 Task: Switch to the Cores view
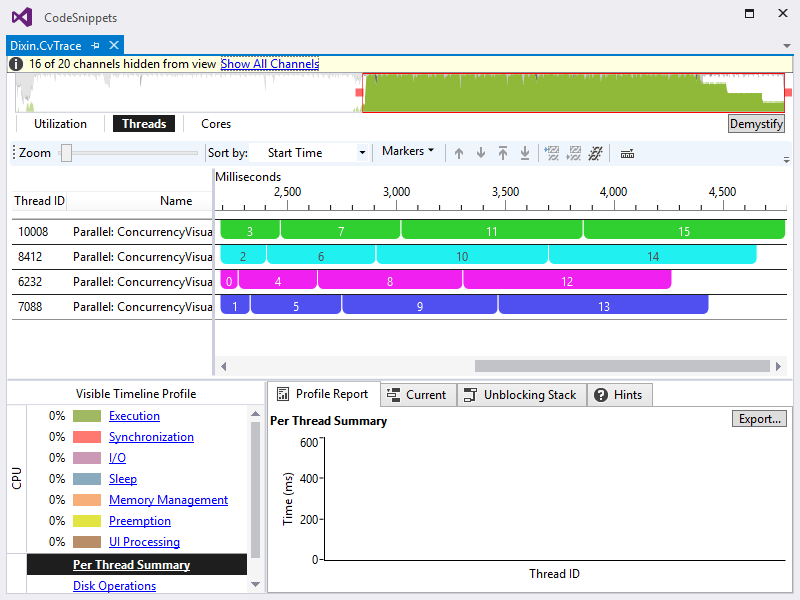coord(216,124)
